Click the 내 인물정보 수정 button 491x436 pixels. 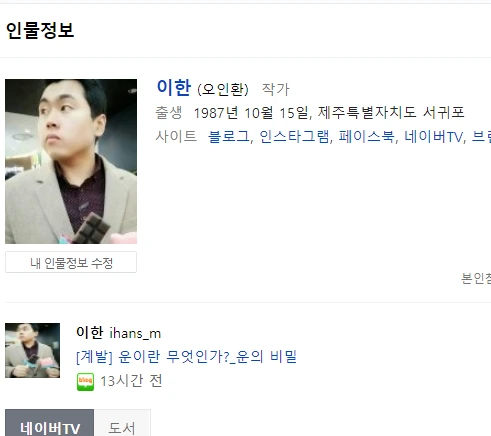point(71,262)
